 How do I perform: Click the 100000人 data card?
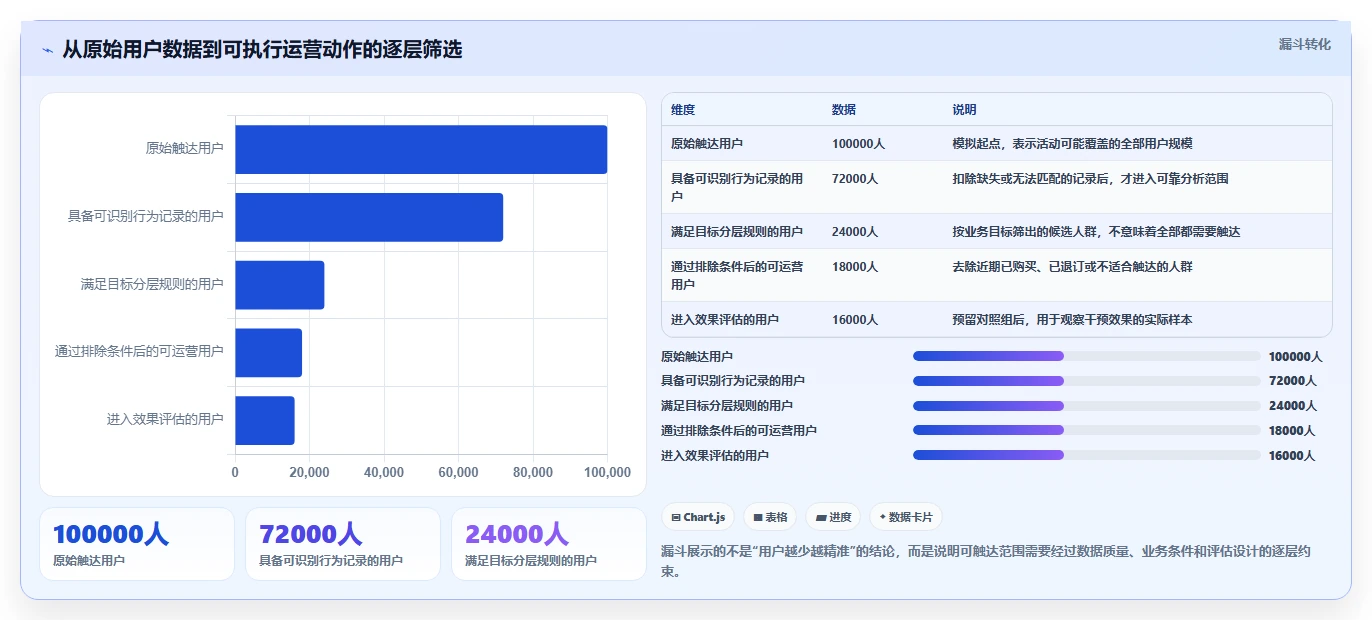pos(137,544)
